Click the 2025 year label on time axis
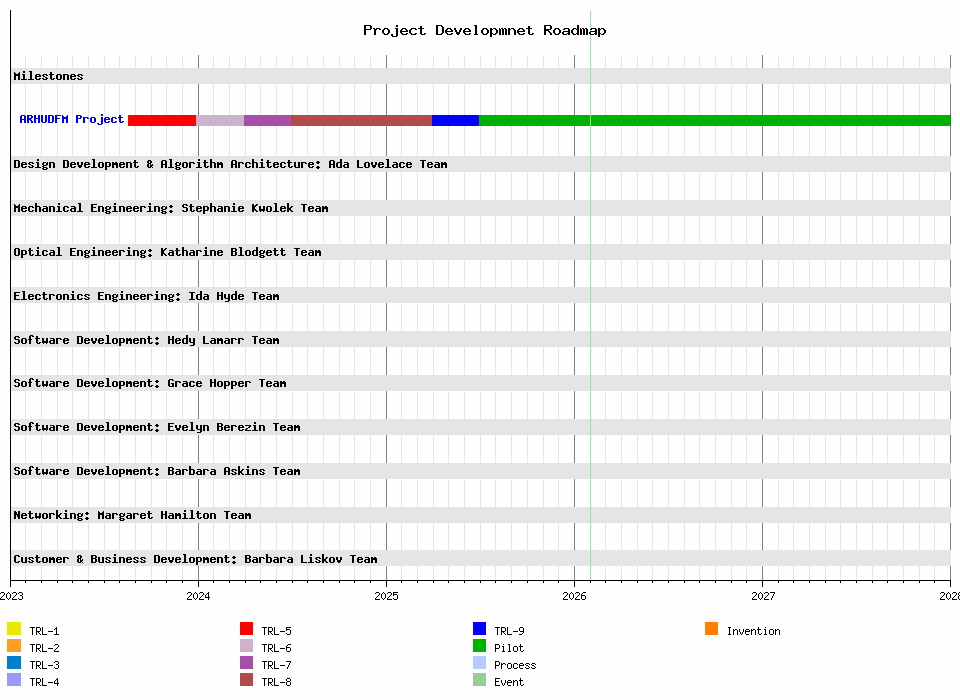The width and height of the screenshot is (960, 700). [x=386, y=596]
